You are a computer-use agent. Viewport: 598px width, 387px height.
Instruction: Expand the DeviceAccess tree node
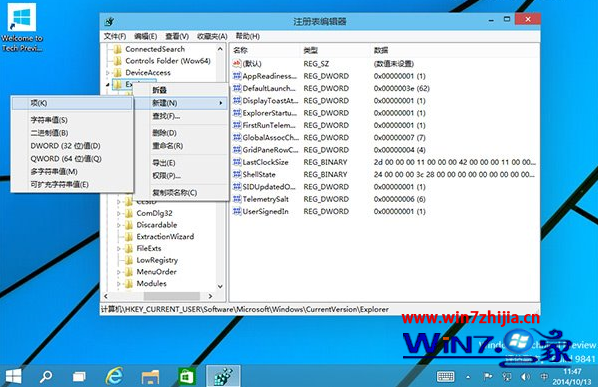click(108, 72)
